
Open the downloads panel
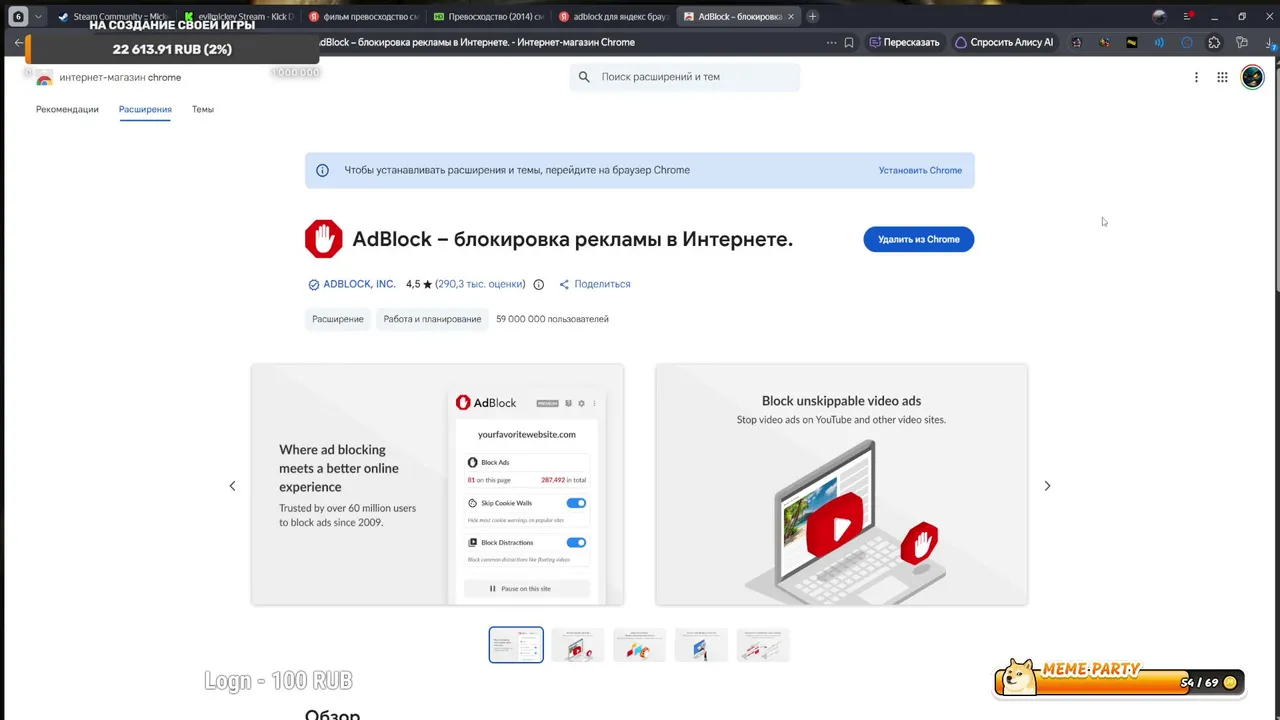coord(1270,43)
